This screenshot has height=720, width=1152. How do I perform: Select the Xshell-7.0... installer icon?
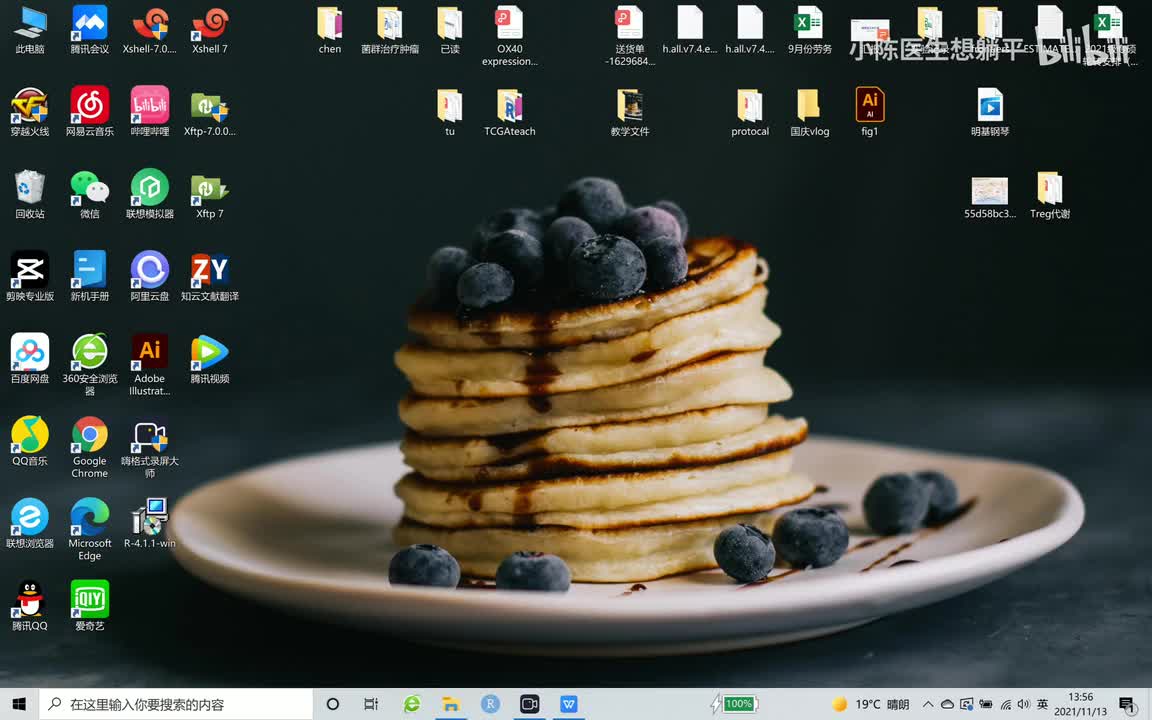point(150,30)
